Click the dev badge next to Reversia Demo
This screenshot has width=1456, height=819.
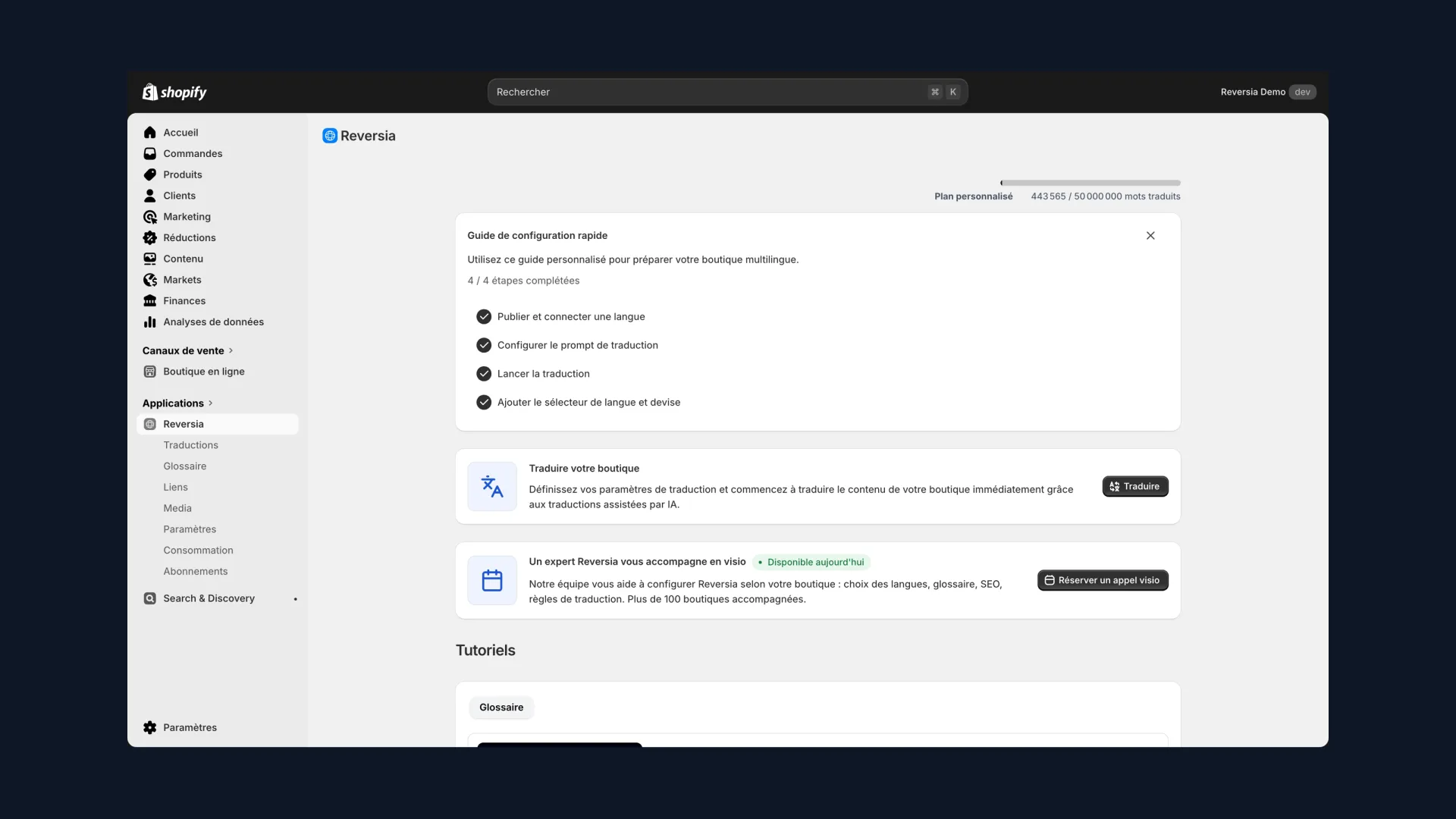[x=1302, y=92]
